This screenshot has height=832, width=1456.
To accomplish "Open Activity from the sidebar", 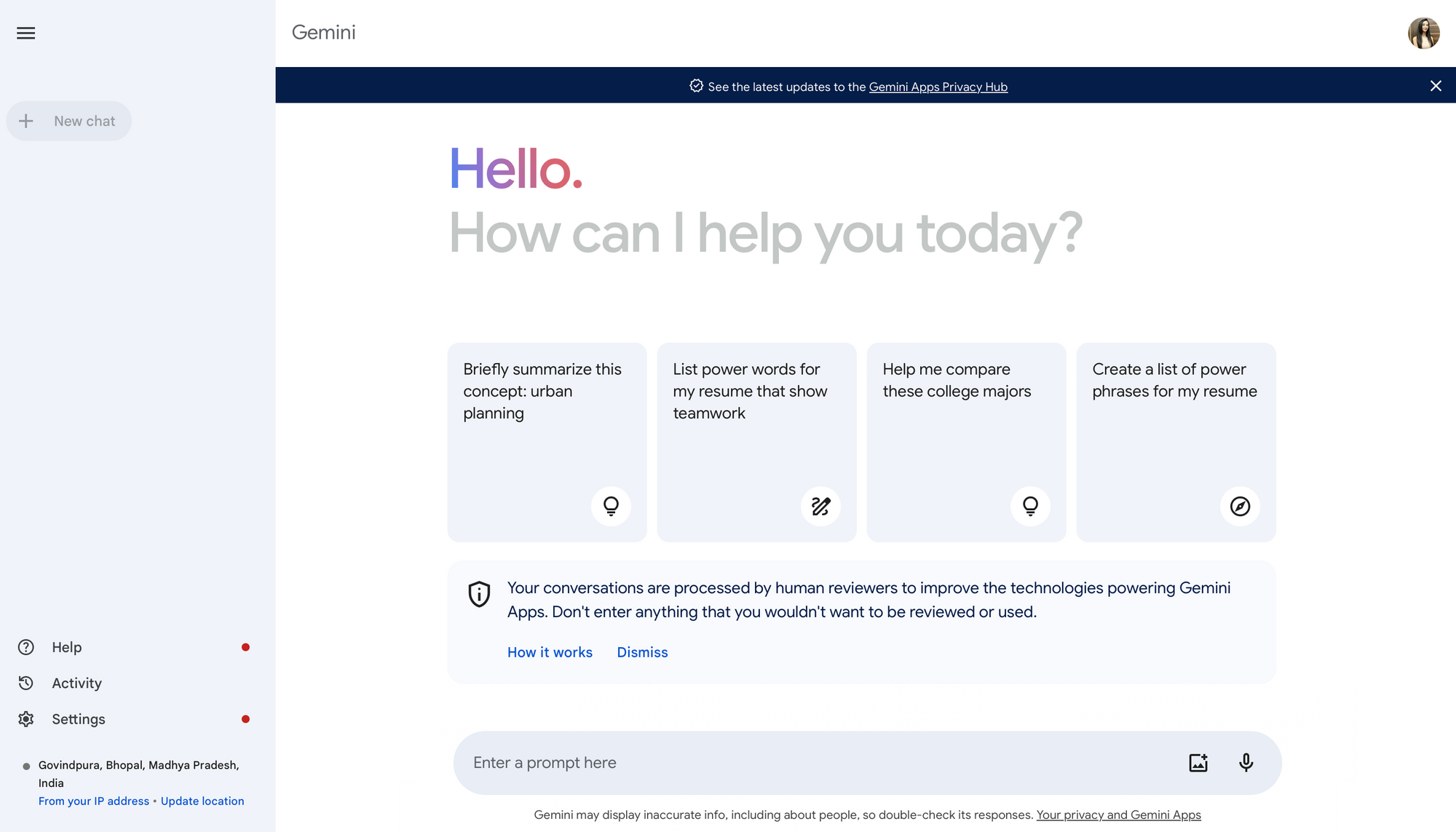I will point(76,683).
